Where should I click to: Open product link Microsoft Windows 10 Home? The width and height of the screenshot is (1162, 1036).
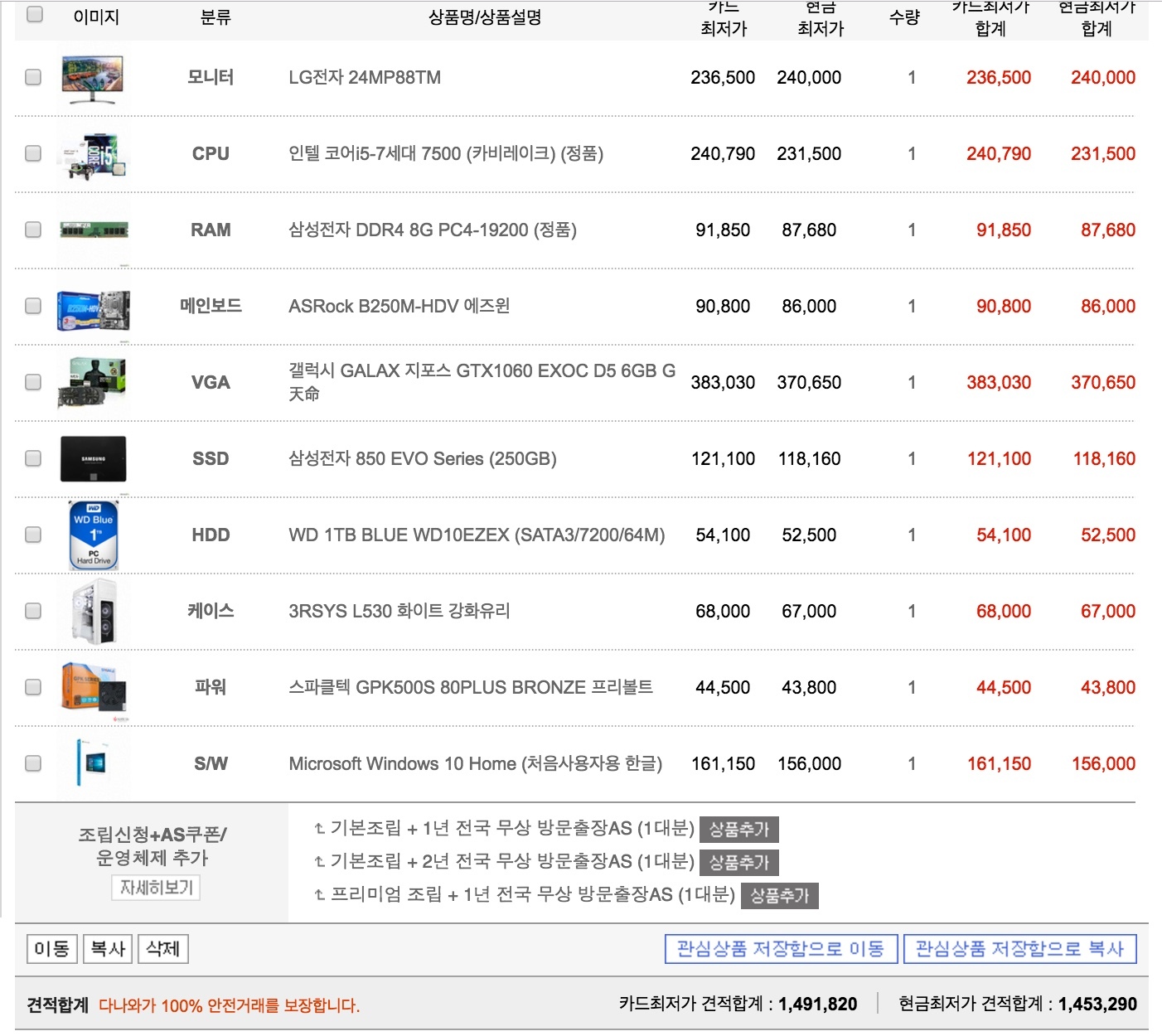[x=476, y=763]
